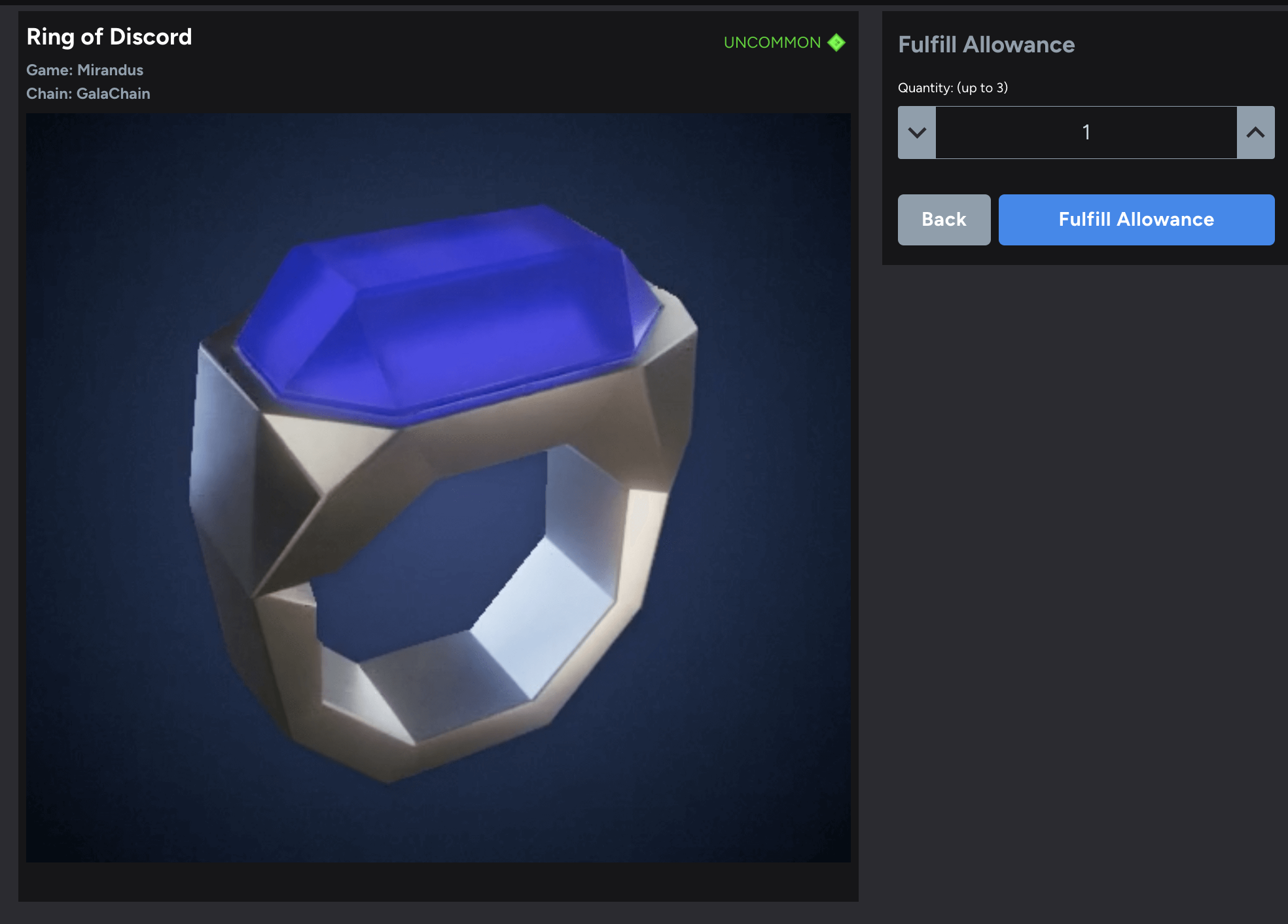Click the UNCOMMON rarity text

coord(772,43)
